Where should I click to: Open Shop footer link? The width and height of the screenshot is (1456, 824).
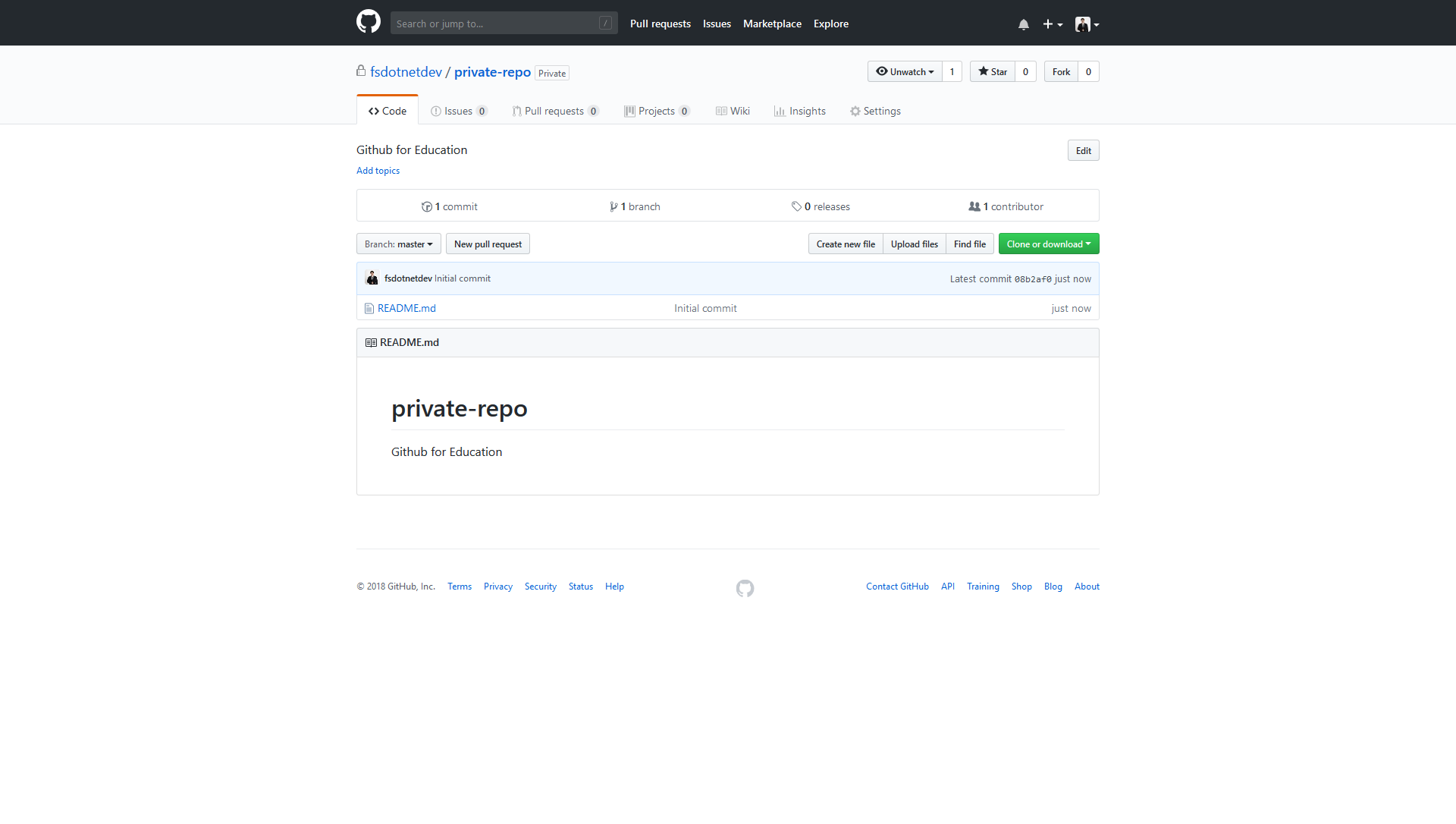click(1021, 587)
